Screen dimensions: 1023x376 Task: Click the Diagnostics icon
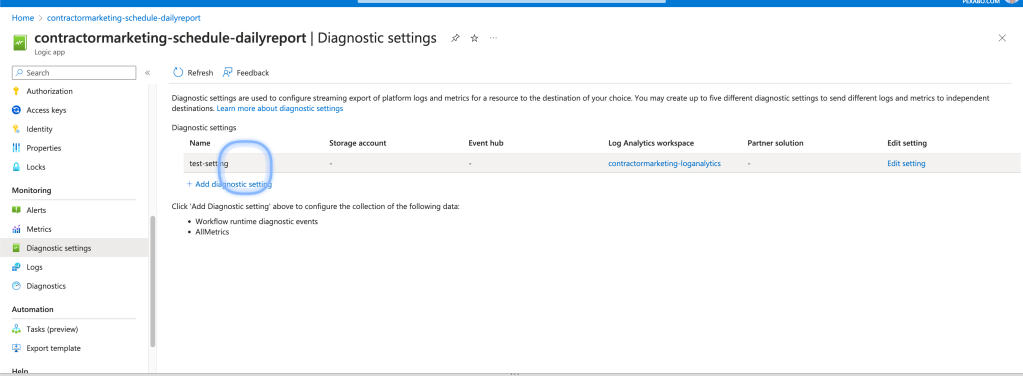pos(16,286)
